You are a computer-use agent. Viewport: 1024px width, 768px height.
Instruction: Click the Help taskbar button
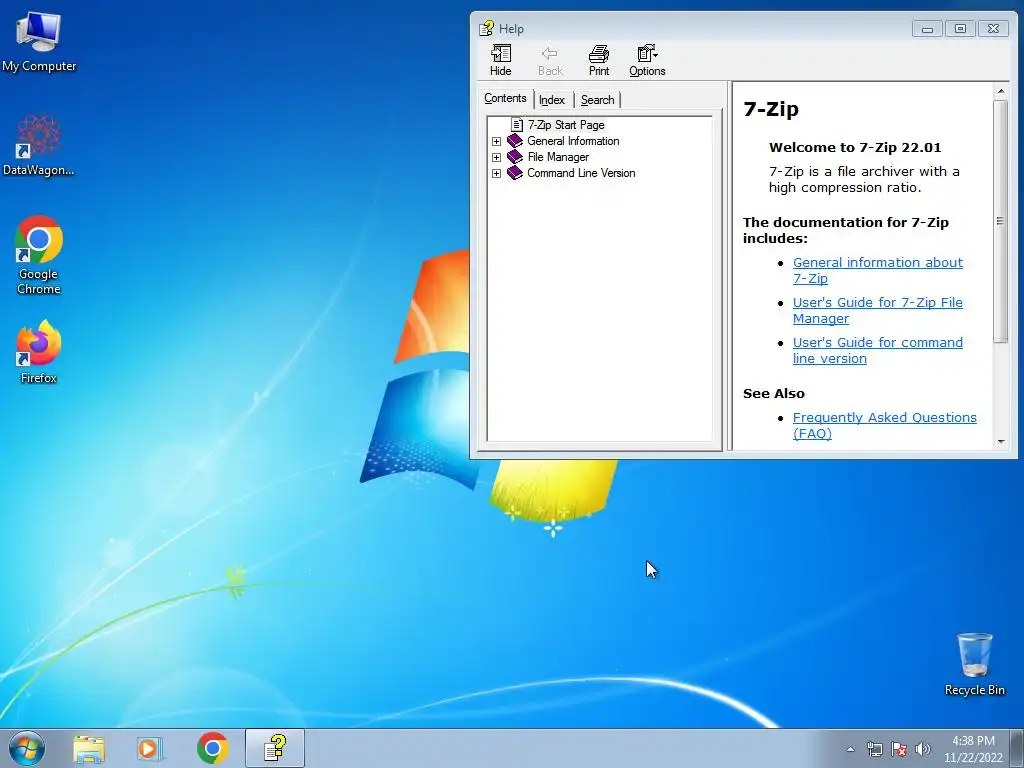tap(275, 748)
